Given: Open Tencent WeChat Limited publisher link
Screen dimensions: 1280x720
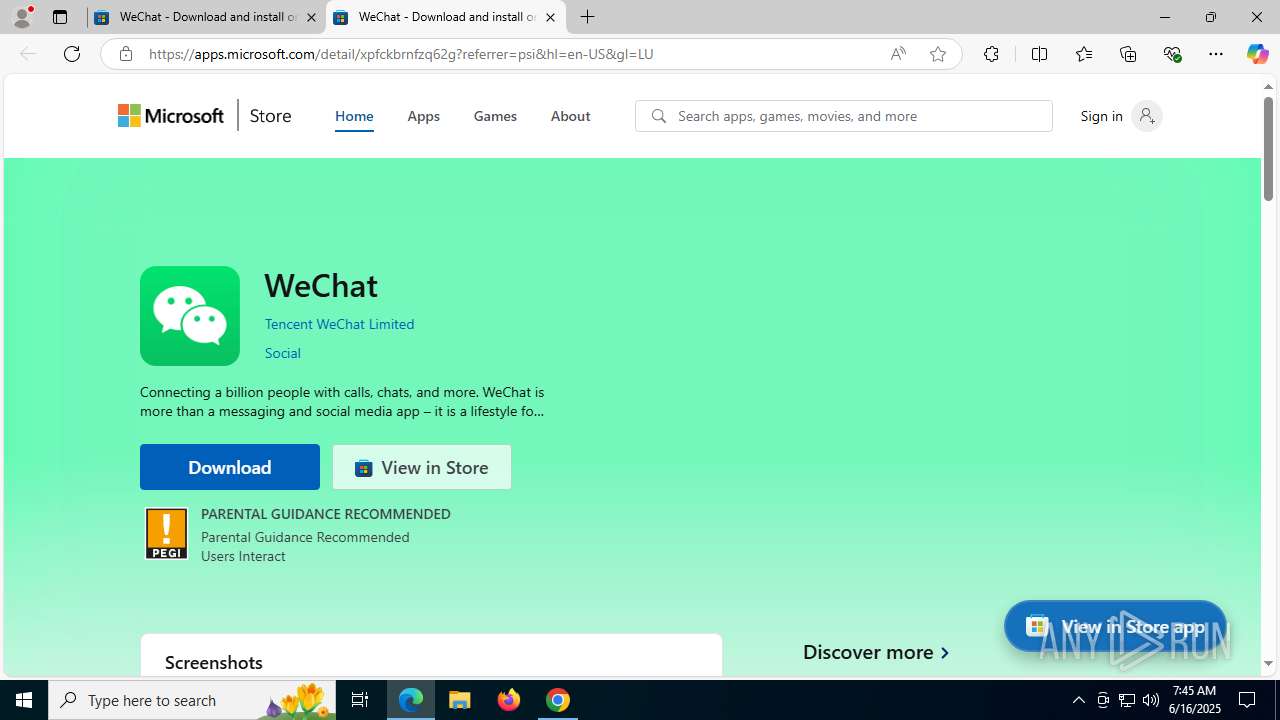Looking at the screenshot, I should 339,324.
